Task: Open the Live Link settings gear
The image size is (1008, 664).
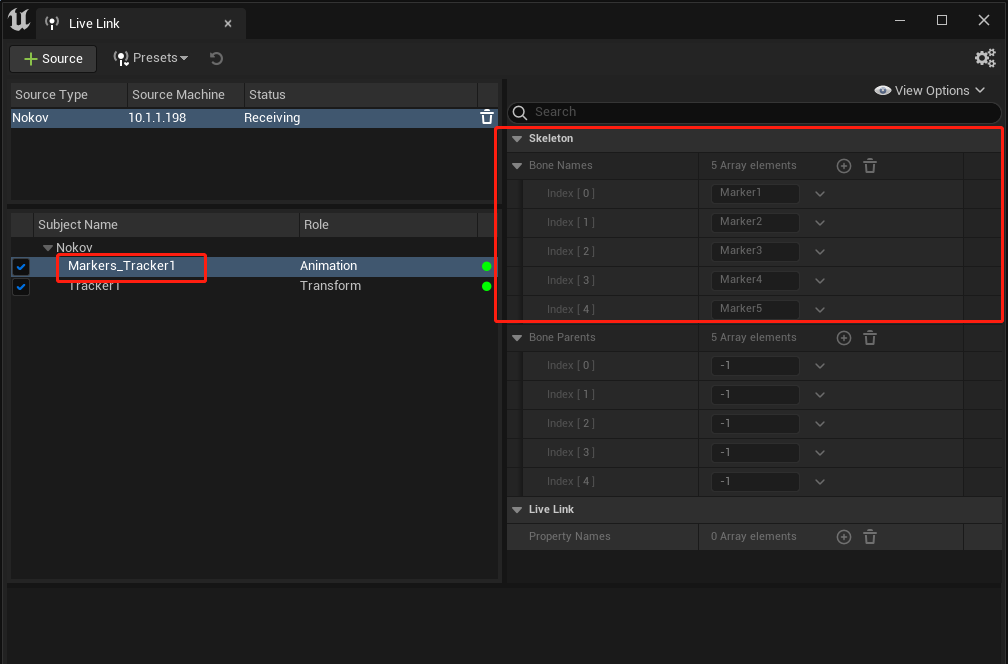Action: 985,58
